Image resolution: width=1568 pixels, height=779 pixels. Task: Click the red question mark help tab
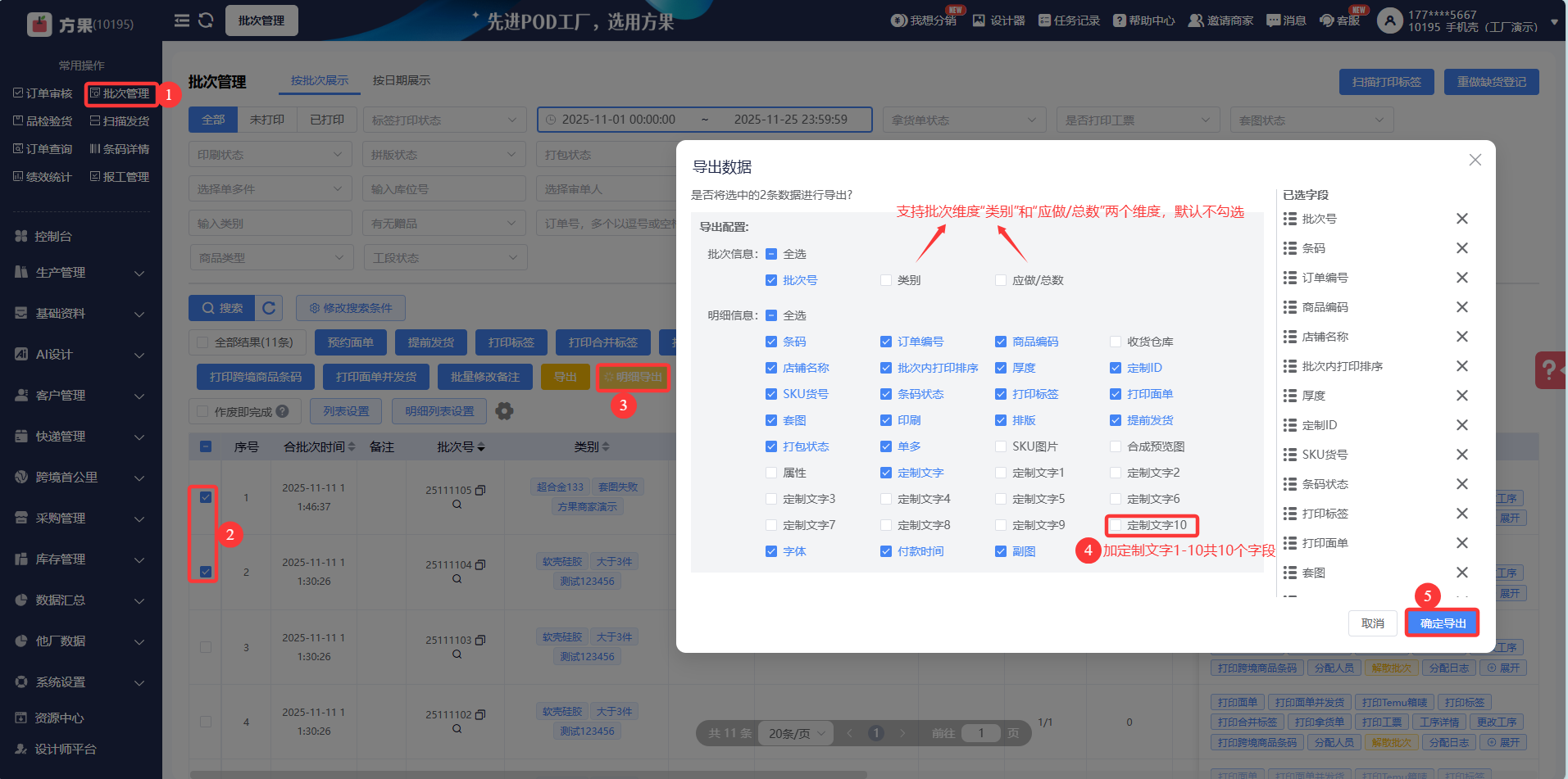click(x=1549, y=370)
